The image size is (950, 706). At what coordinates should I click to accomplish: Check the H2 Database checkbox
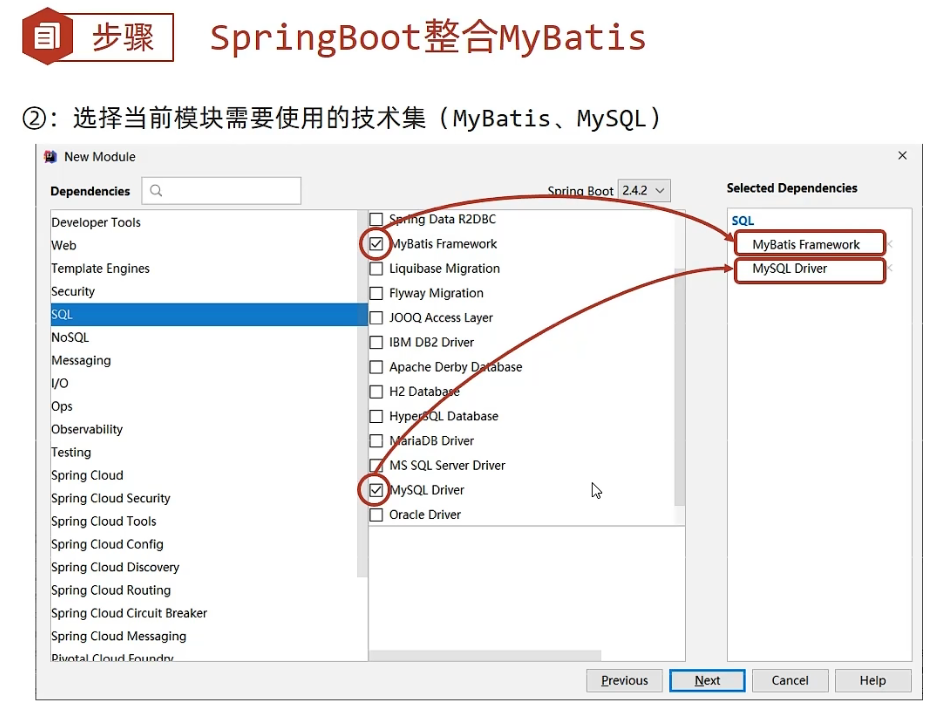point(376,391)
